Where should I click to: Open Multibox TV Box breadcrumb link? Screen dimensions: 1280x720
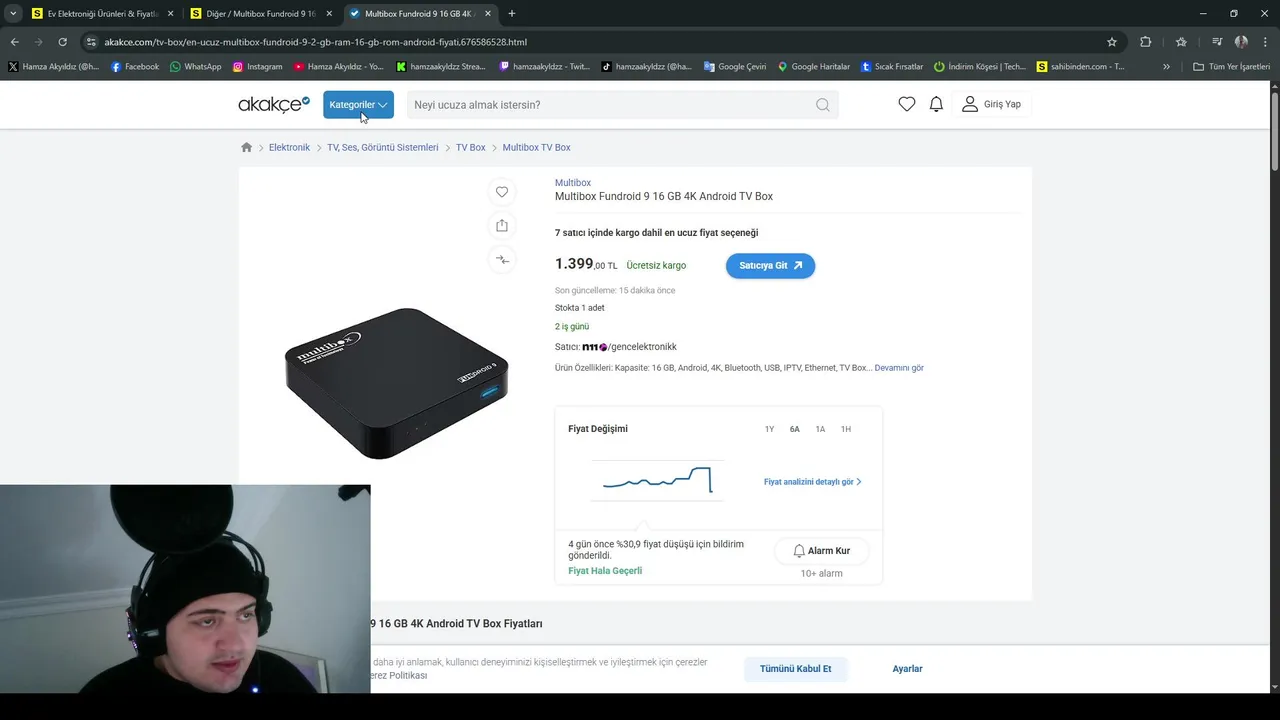pos(537,147)
